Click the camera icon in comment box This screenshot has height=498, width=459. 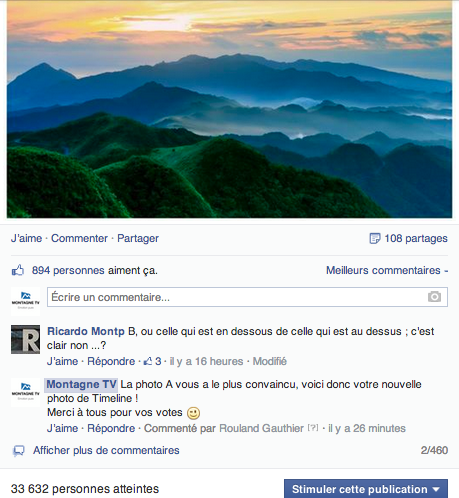pyautogui.click(x=434, y=297)
